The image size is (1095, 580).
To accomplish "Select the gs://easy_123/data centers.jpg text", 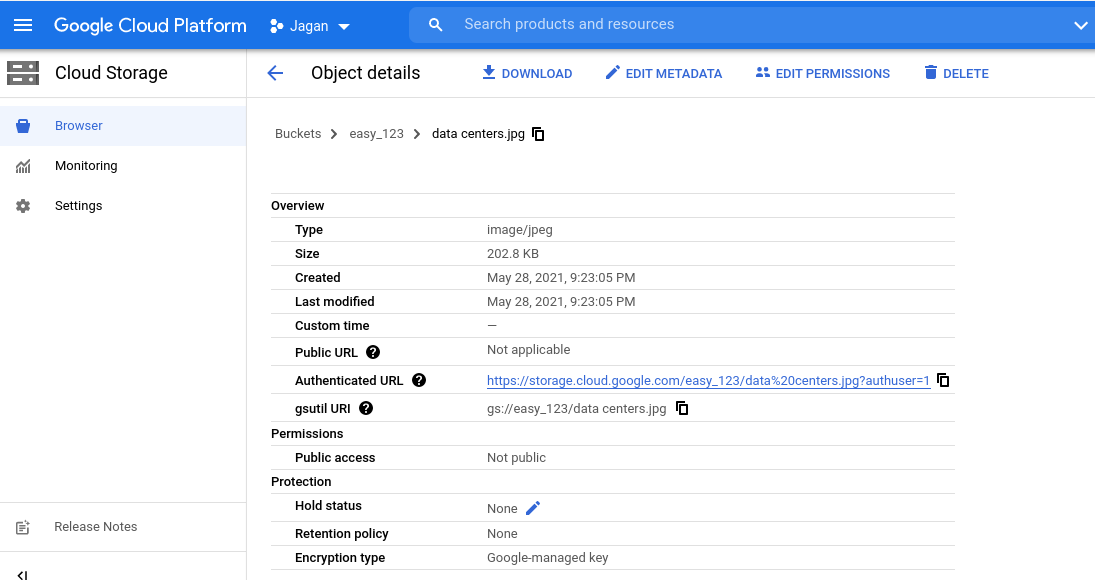I will (576, 409).
